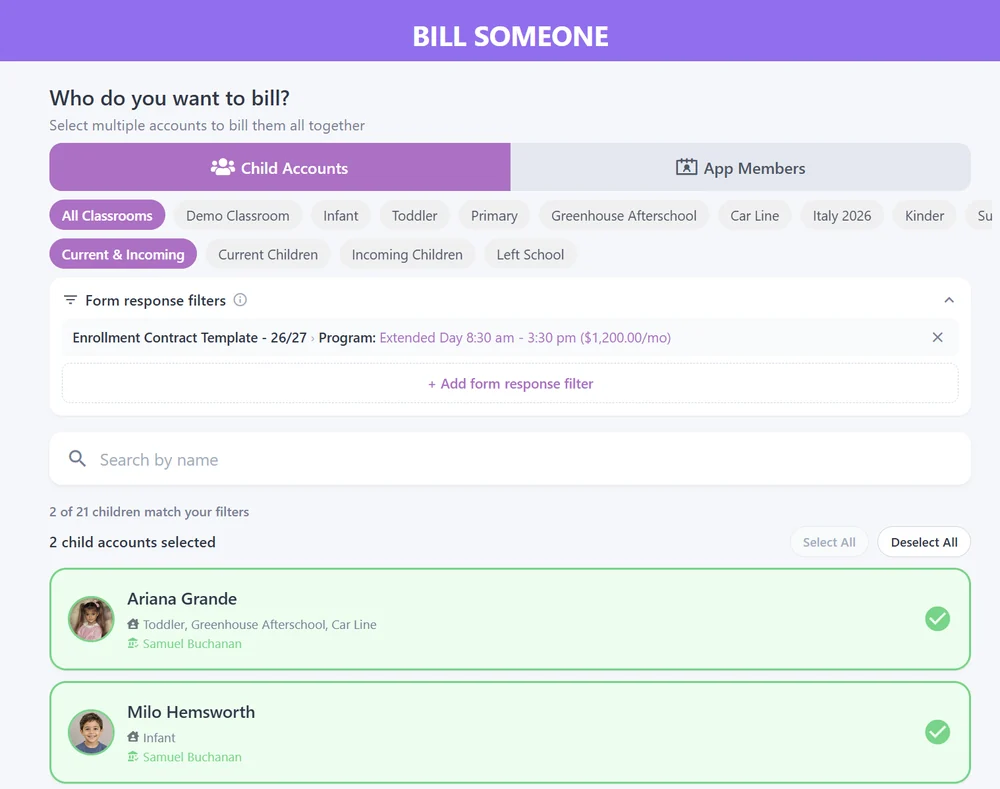The height and width of the screenshot is (789, 1000).
Task: Click Milo Hemsworth's 'Infant' classroom label
Action: point(159,738)
